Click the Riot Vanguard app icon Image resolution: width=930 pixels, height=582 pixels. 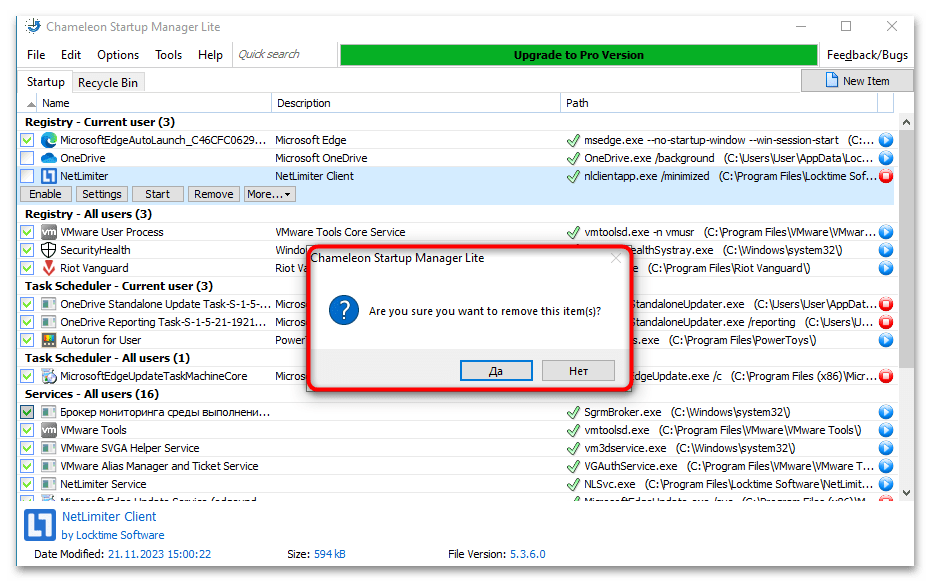48,268
